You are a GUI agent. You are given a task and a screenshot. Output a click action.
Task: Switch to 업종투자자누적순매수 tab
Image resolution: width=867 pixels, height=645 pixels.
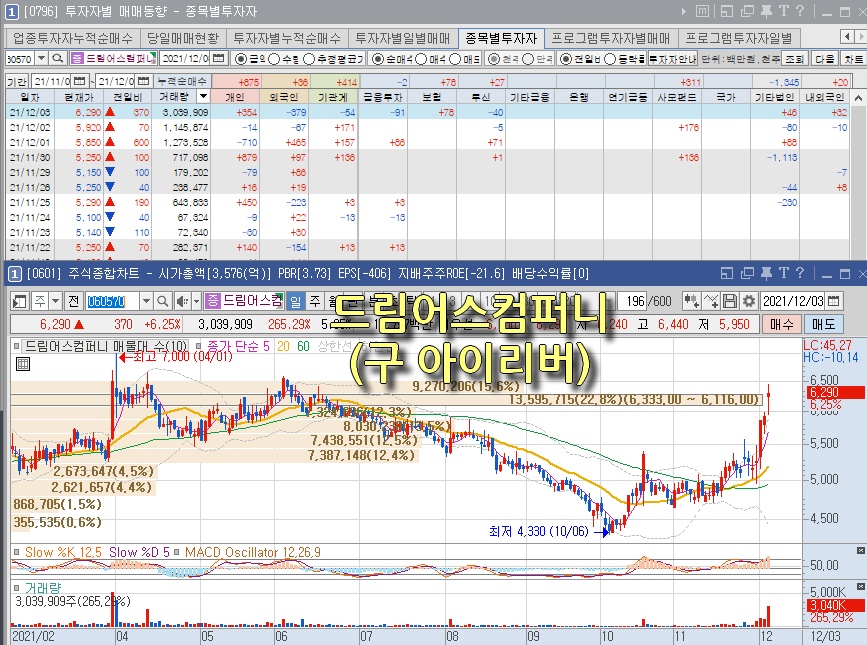pos(73,38)
